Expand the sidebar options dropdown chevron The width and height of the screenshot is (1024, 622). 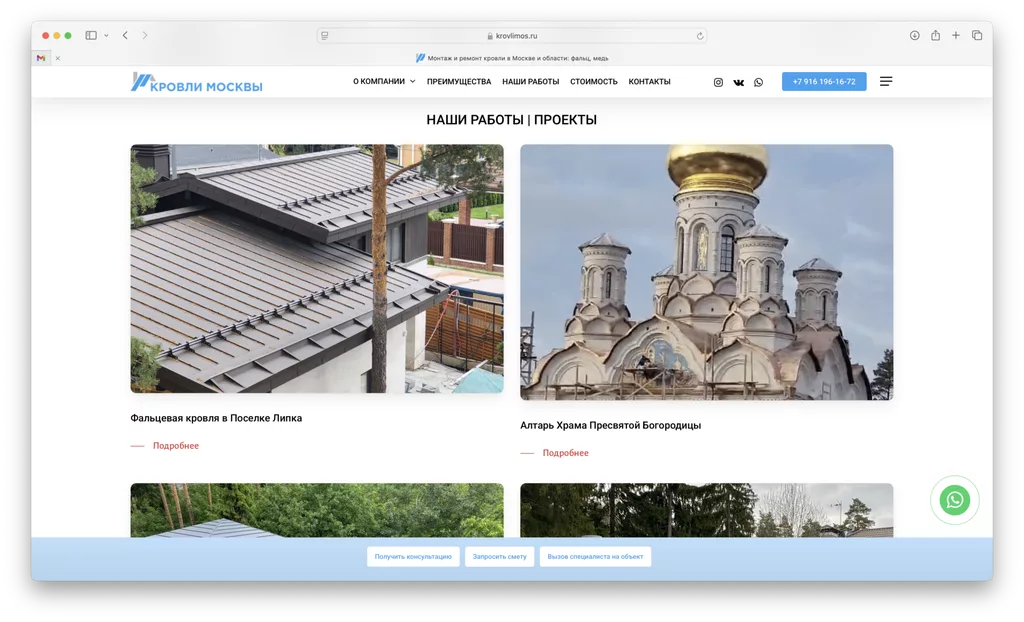tap(106, 35)
